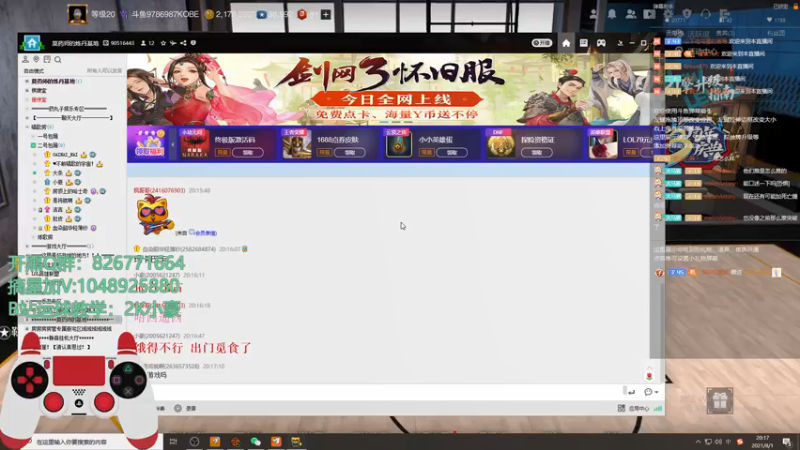Open the settings gear in stream overlay
The image size is (800, 450).
click(668, 14)
